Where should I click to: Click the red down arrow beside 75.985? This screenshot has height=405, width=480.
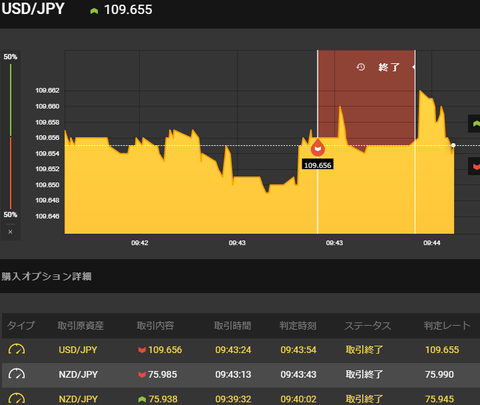tap(142, 375)
